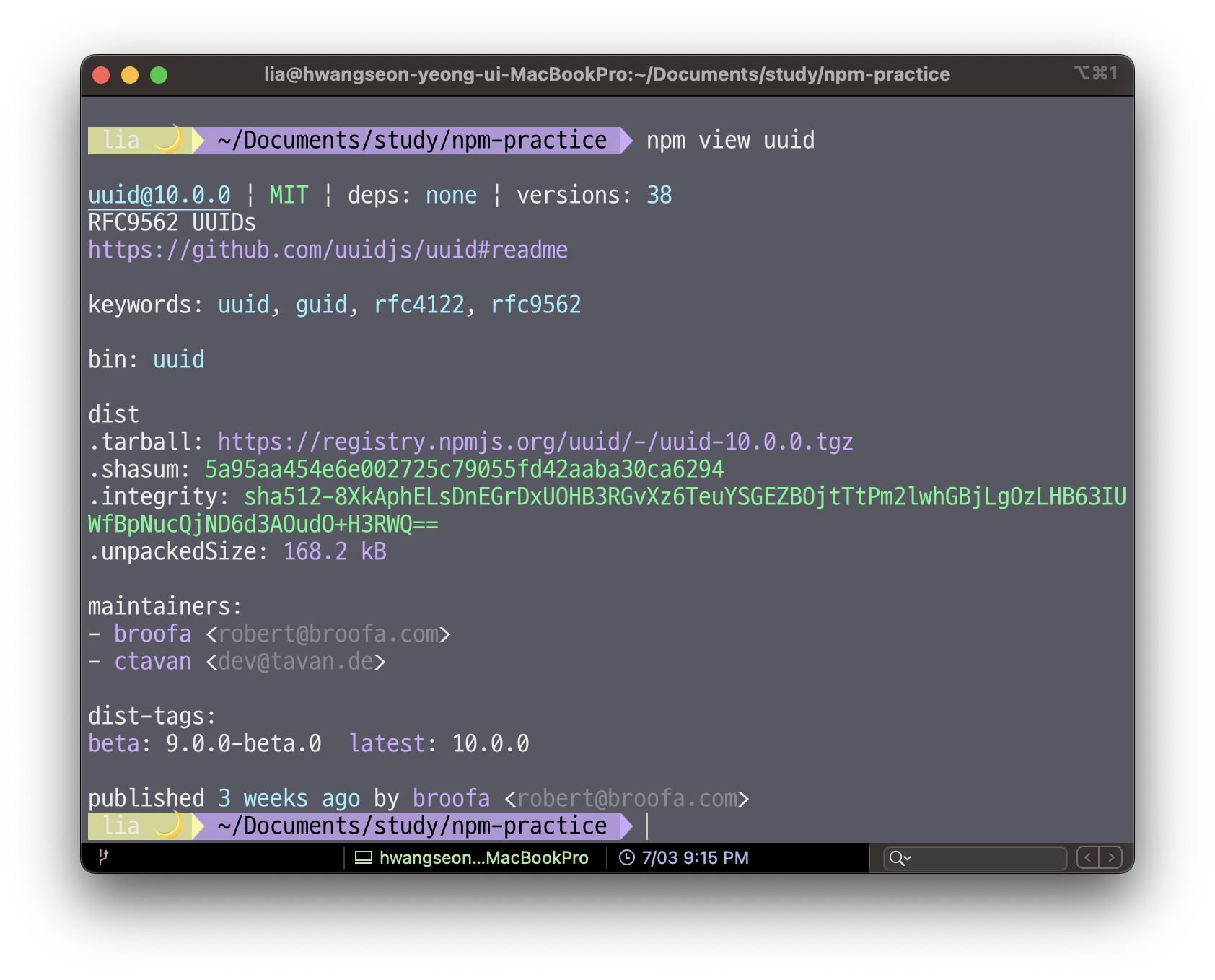Click the ⌥⌘1 shortcut badge in title bar
Viewport: 1215px width, 980px height.
(1097, 74)
